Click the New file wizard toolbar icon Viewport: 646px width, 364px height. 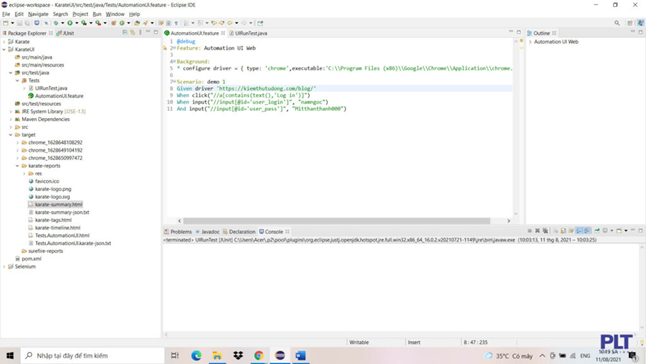point(5,23)
